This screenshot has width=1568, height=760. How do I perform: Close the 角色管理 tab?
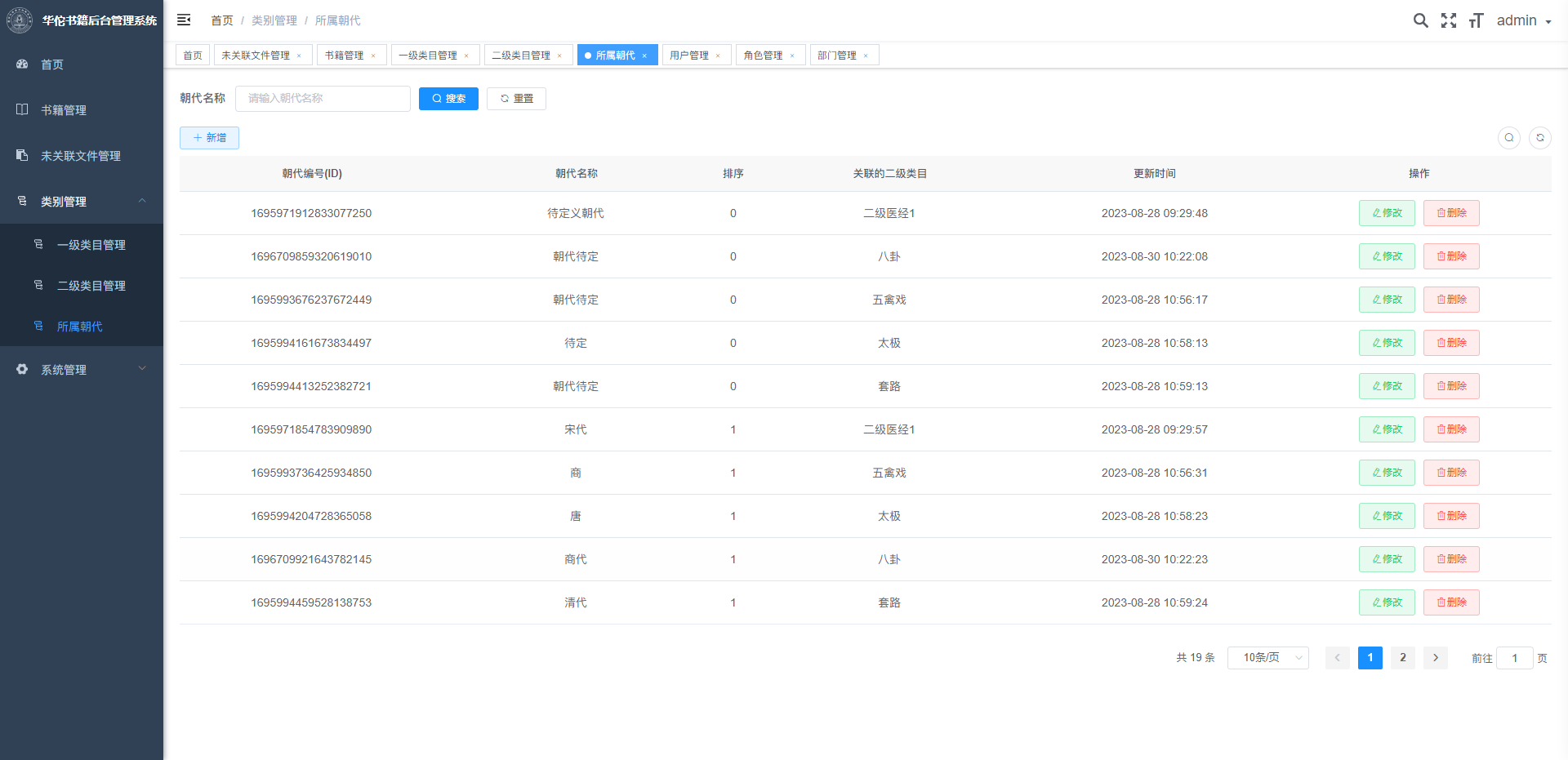792,56
